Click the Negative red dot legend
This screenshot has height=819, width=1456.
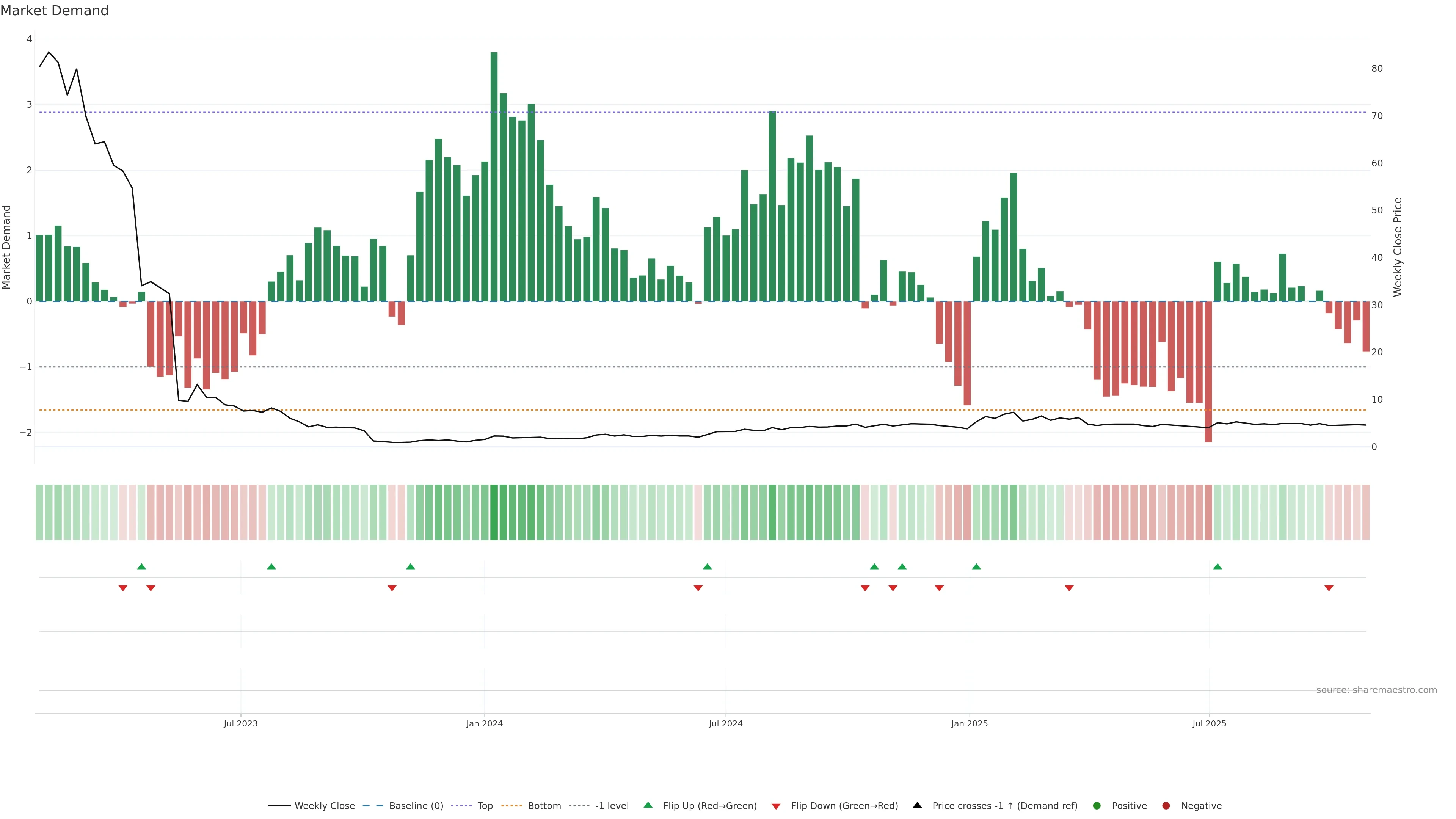pyautogui.click(x=1166, y=806)
